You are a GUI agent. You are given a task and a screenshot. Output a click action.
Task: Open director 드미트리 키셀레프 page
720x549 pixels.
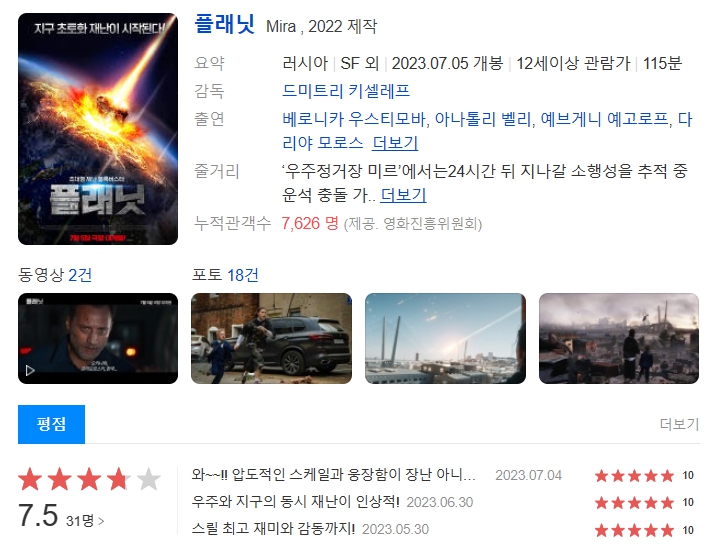pos(346,90)
